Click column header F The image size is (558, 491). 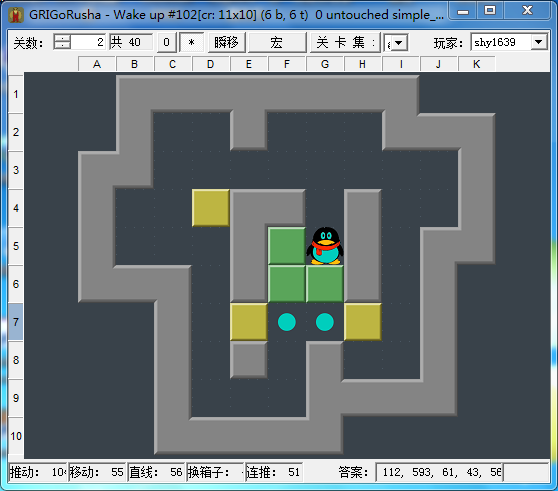point(287,64)
